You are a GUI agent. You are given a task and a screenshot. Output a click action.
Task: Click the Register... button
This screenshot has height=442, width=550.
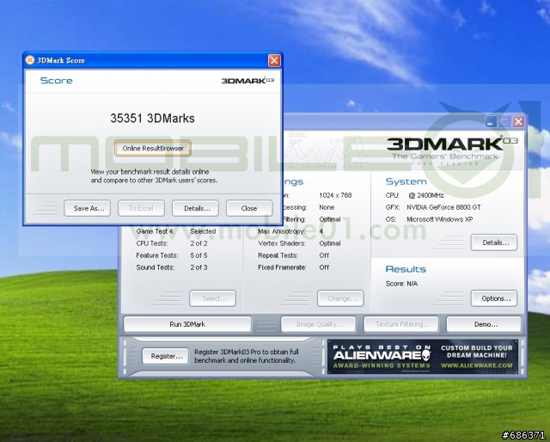pos(165,356)
